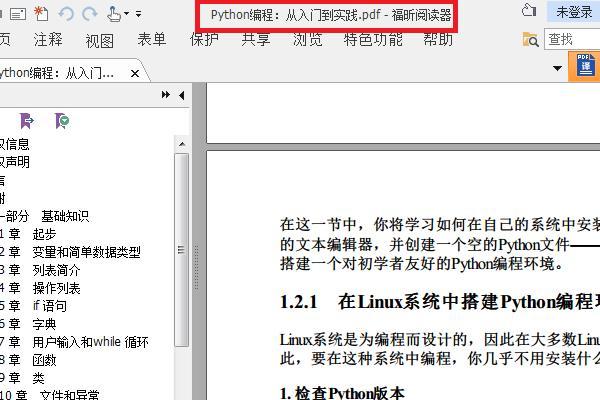Close the Python编程 document tab
The image size is (600, 400).
(135, 73)
